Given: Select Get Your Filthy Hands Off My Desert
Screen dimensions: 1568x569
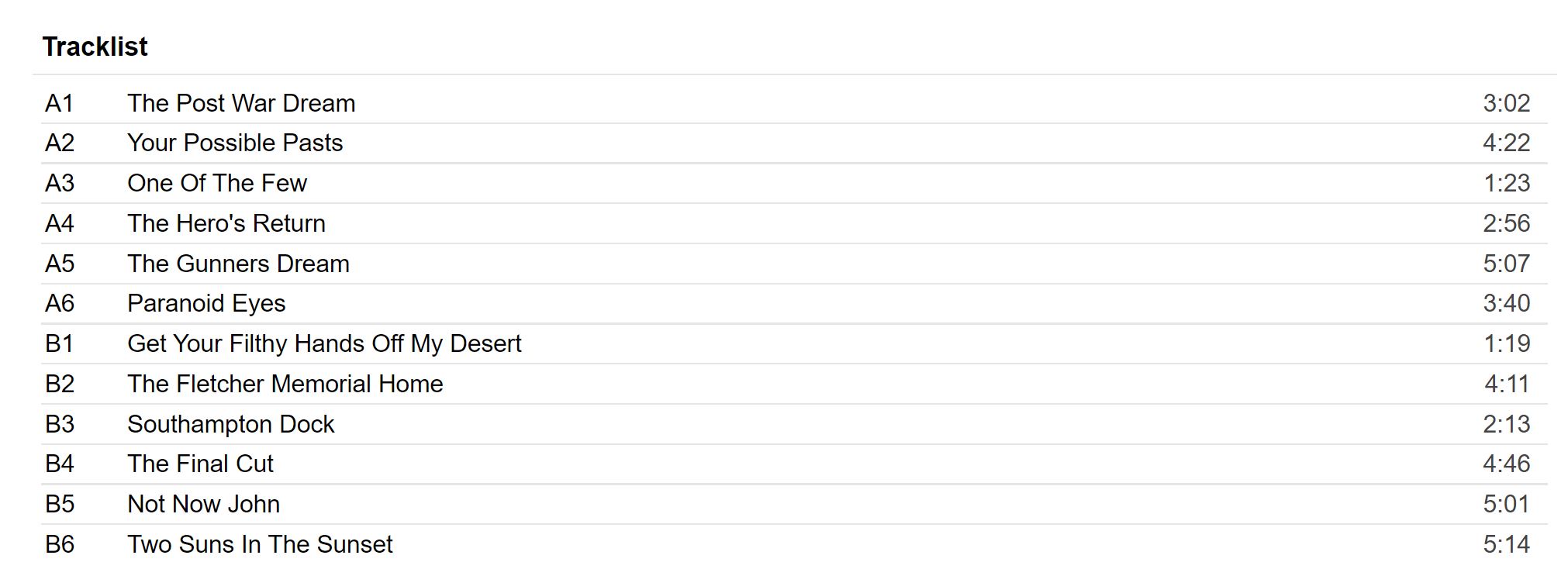Looking at the screenshot, I should coord(324,343).
